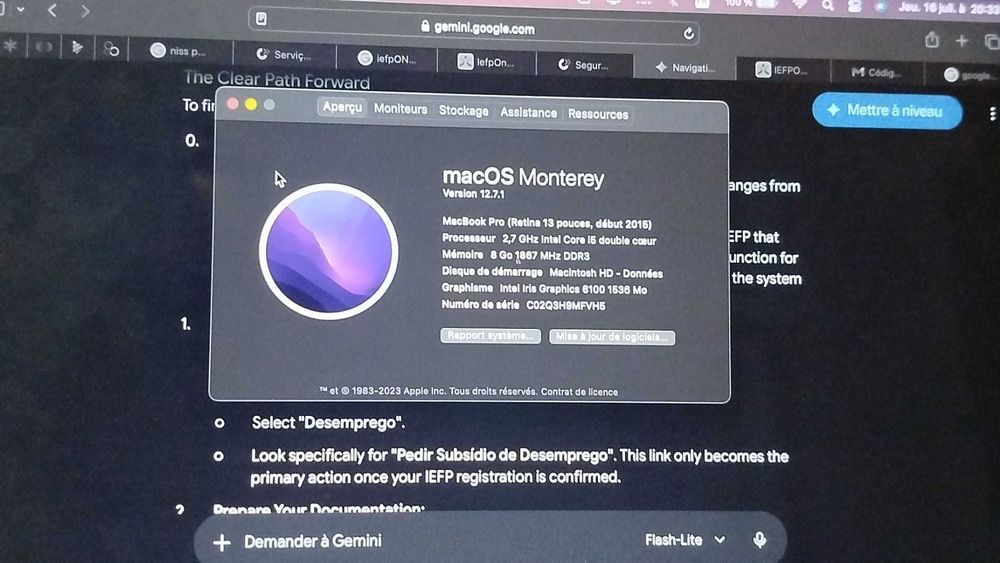Image resolution: width=1000 pixels, height=563 pixels.
Task: Open the second pinned tab
Action: coord(43,47)
